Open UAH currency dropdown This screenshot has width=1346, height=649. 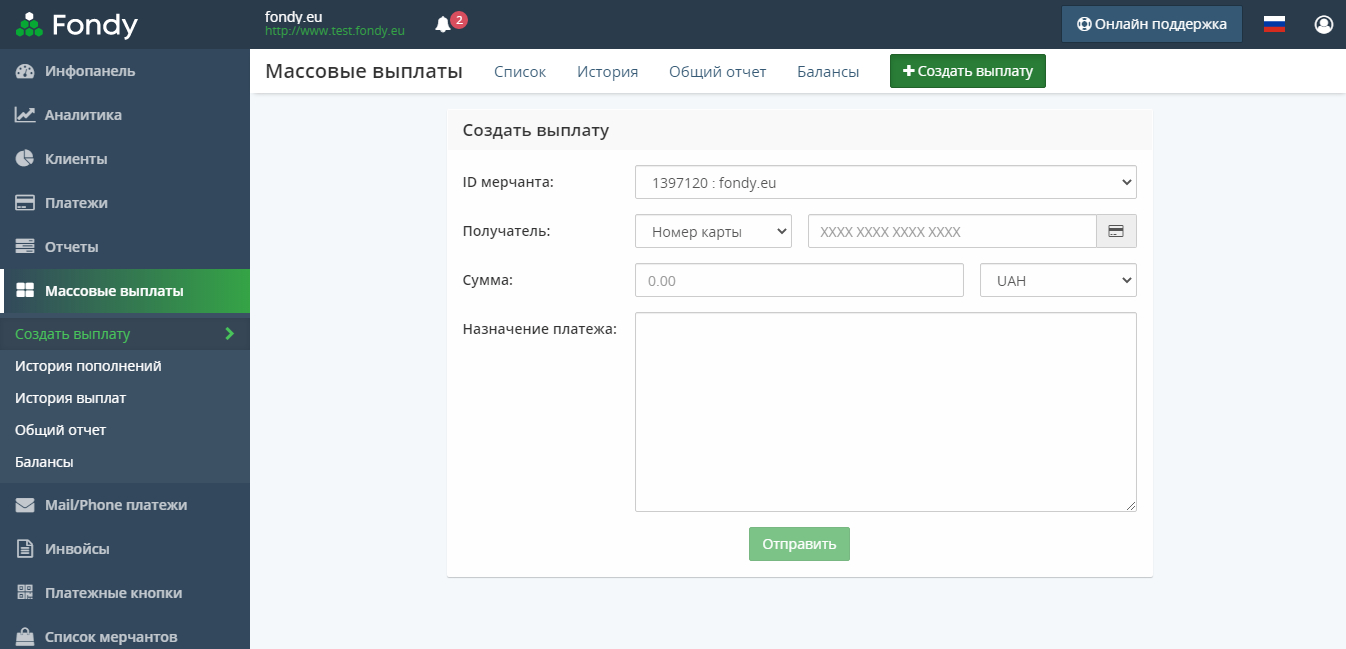(x=1058, y=280)
